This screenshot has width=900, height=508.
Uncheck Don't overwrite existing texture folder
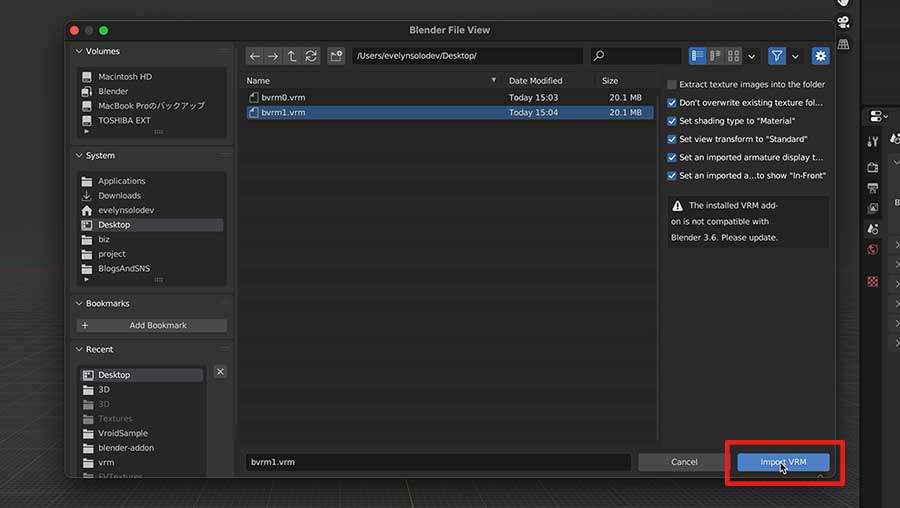(x=672, y=103)
